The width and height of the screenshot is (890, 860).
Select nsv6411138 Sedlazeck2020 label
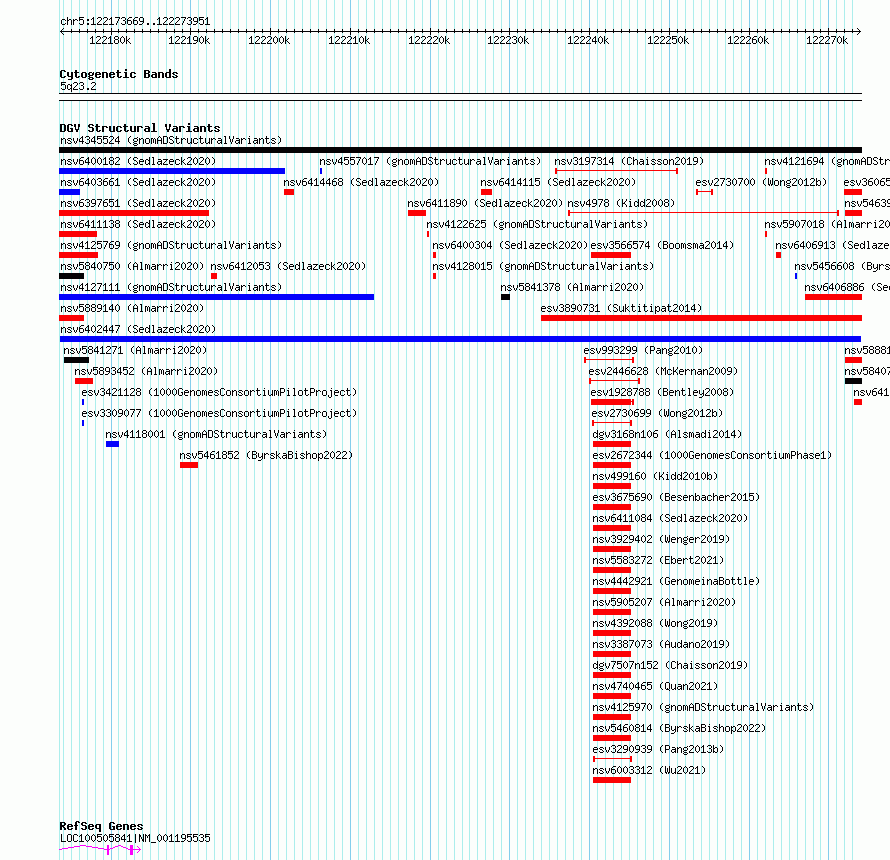[138, 224]
